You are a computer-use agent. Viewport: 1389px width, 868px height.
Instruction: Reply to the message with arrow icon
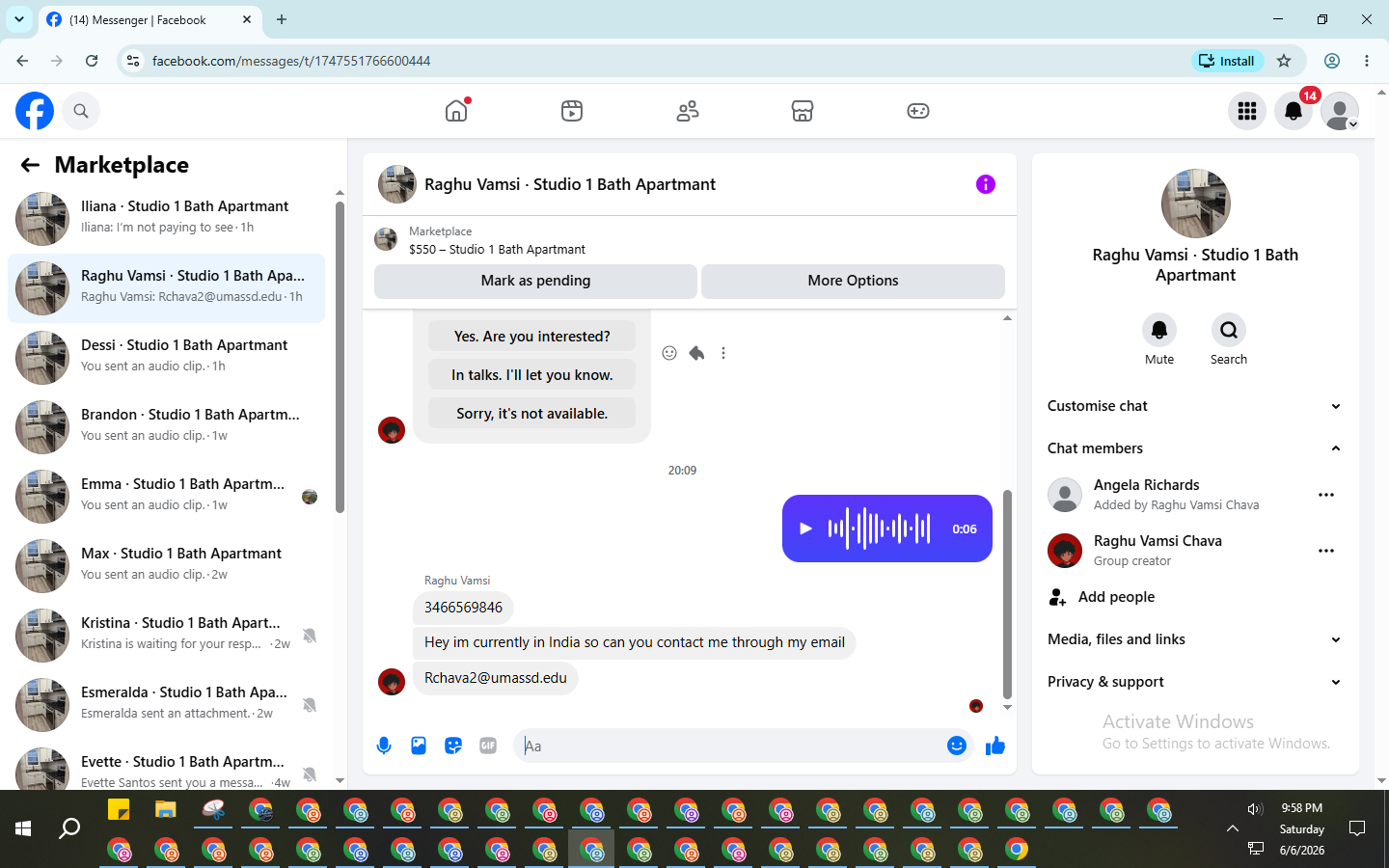pyautogui.click(x=696, y=353)
